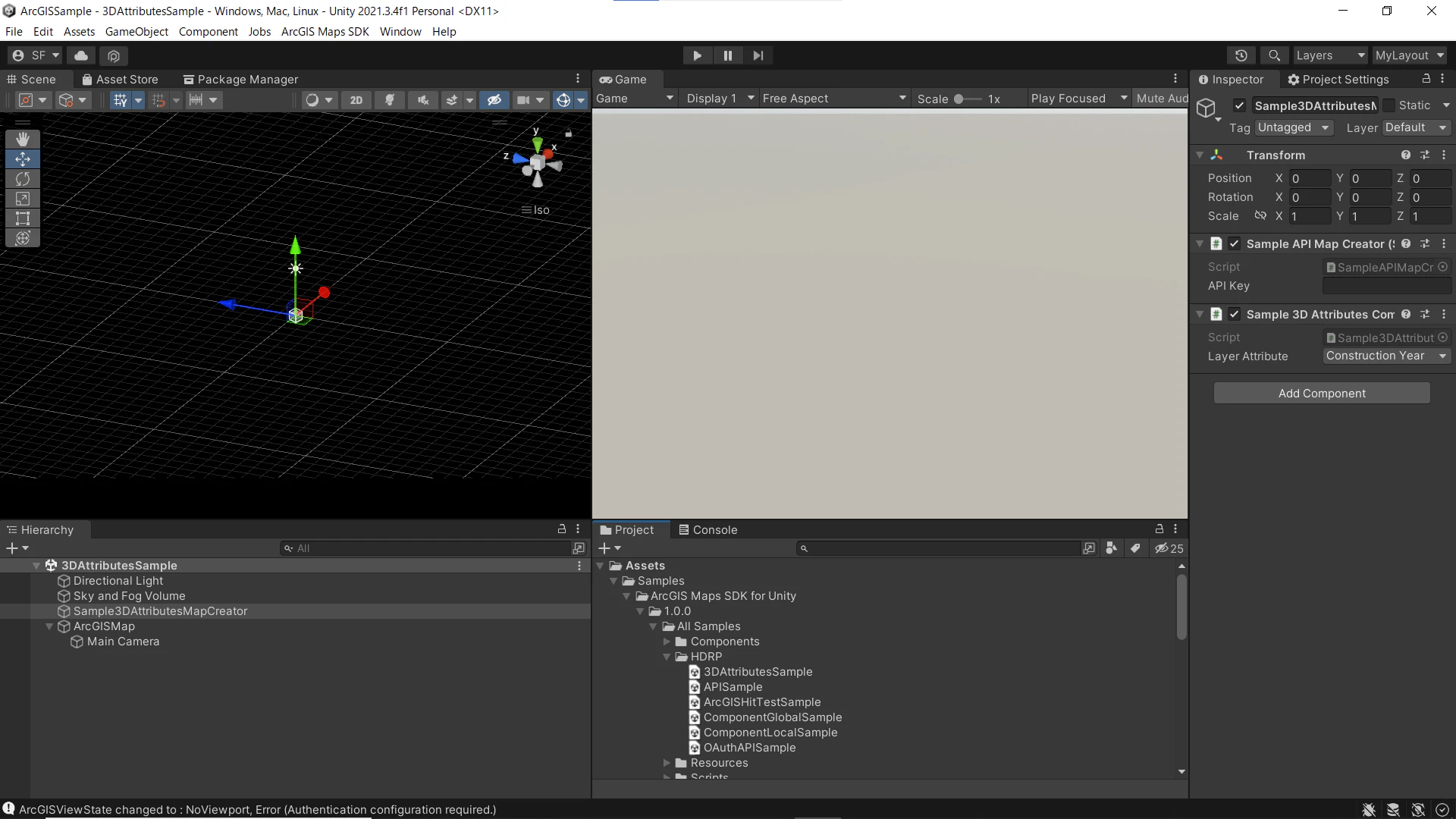Click the Add Component button

pyautogui.click(x=1322, y=394)
